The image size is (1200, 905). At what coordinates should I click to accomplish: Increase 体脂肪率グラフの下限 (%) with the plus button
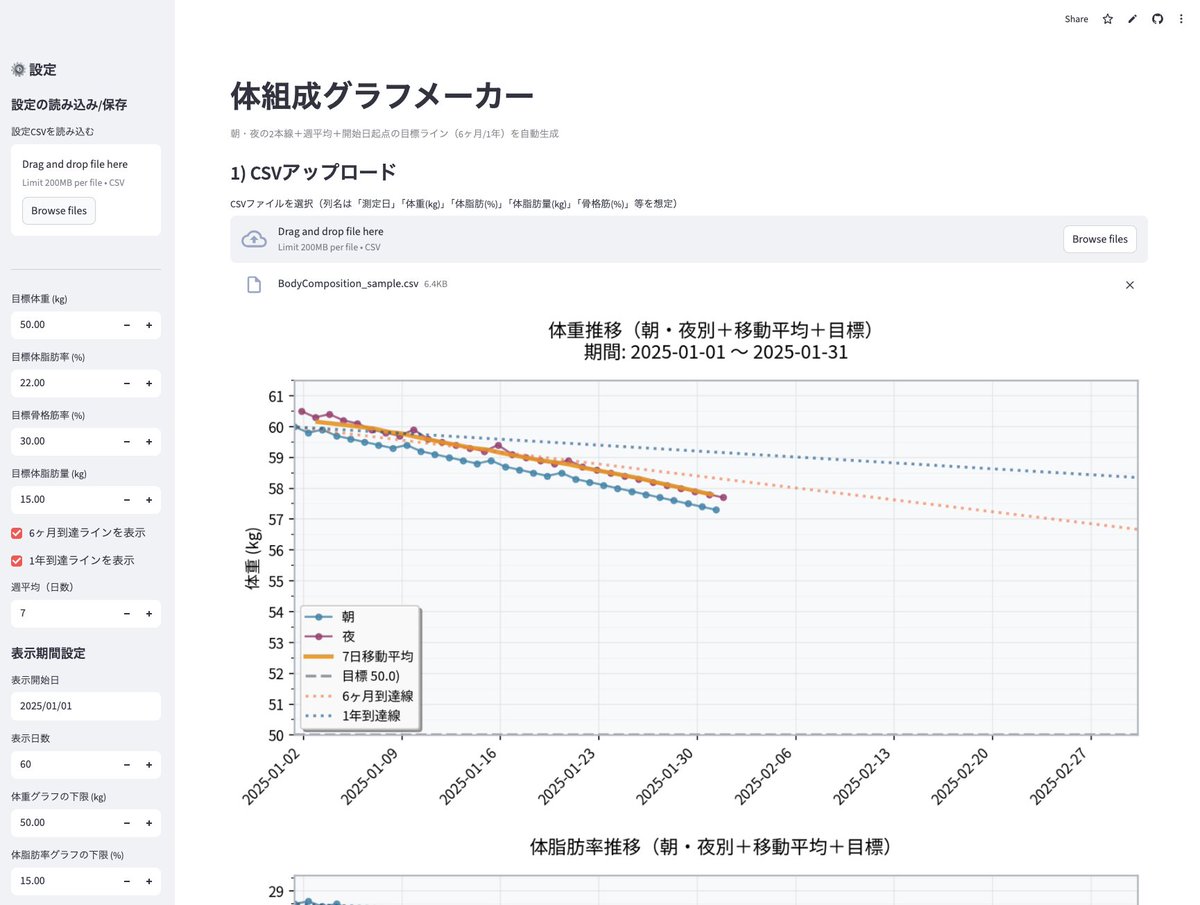[x=149, y=881]
